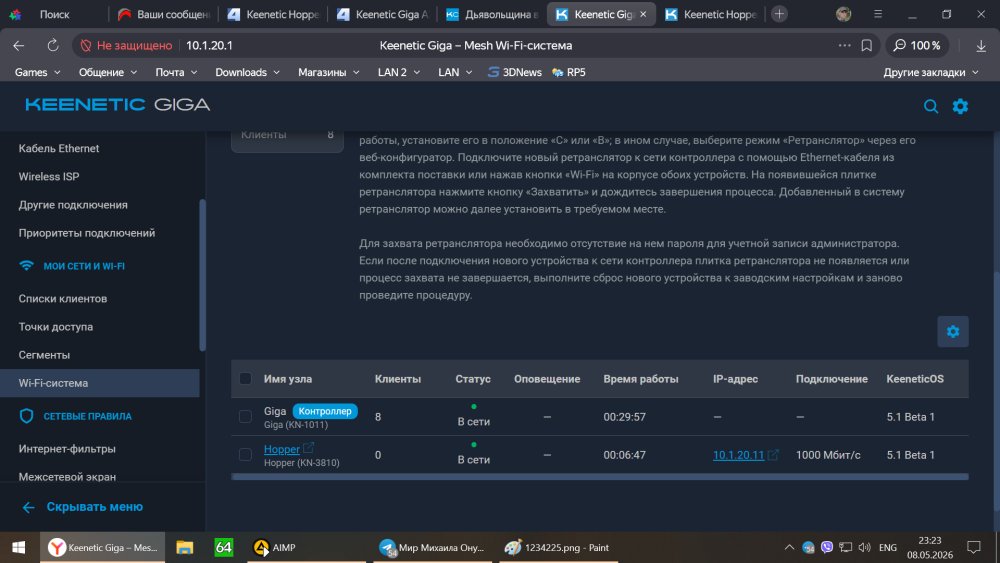
Task: Switch to Ваши сообщения browser tab
Action: pyautogui.click(x=164, y=14)
